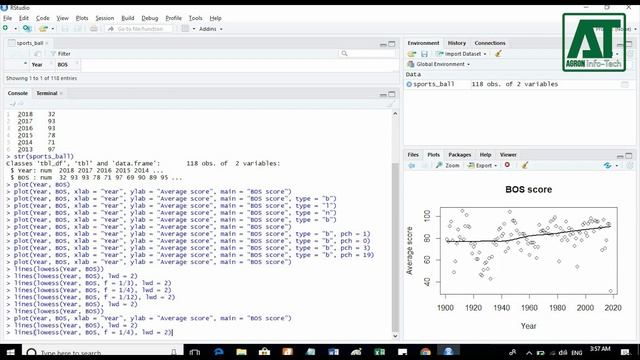Click the refresh plot icon
This screenshot has height=360, width=640.
(608, 165)
